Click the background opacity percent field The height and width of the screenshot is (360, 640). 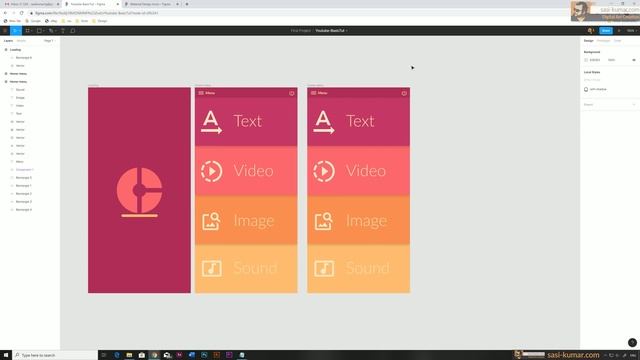611,60
